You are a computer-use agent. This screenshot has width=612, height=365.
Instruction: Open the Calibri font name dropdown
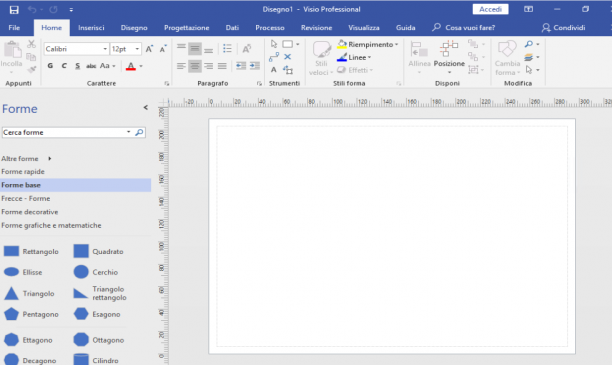(x=105, y=49)
